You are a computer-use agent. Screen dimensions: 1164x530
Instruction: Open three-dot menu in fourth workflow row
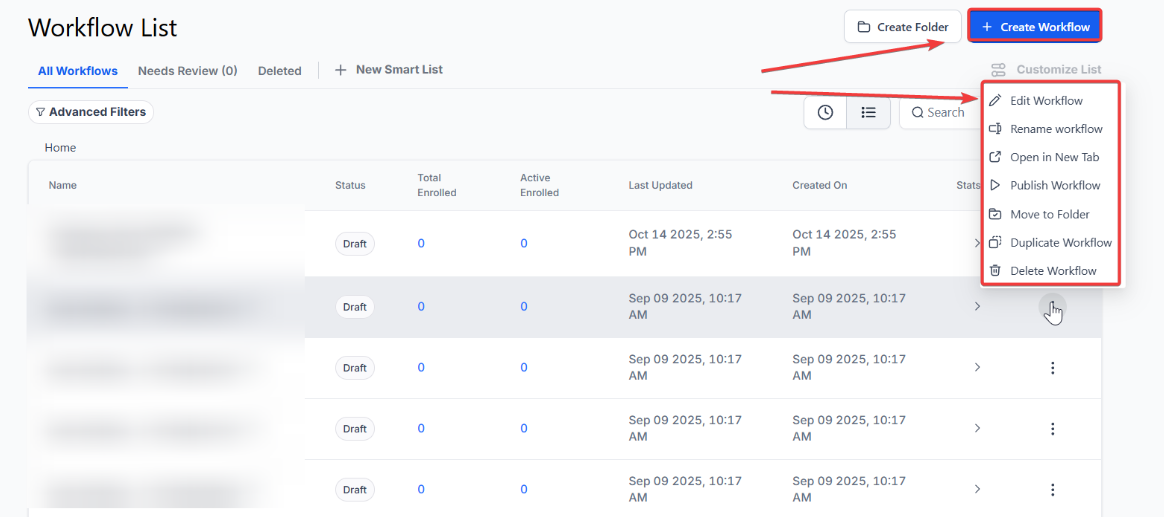1052,429
